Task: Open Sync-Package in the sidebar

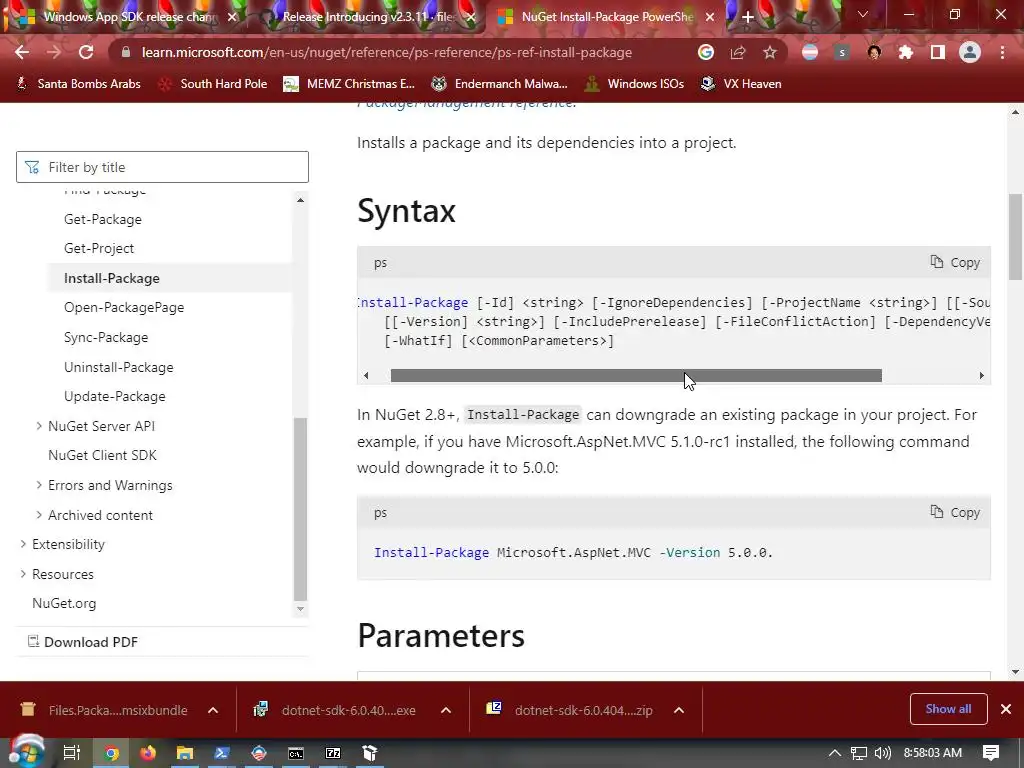Action: 106,337
